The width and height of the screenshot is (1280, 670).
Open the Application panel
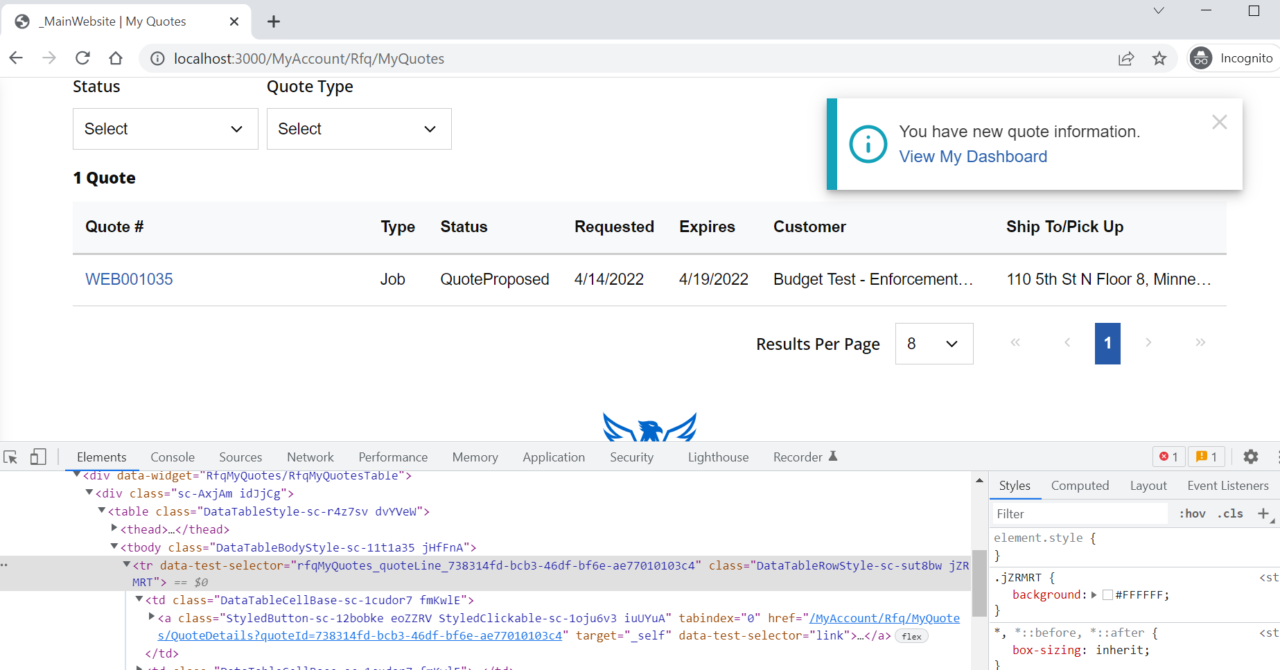click(x=554, y=457)
